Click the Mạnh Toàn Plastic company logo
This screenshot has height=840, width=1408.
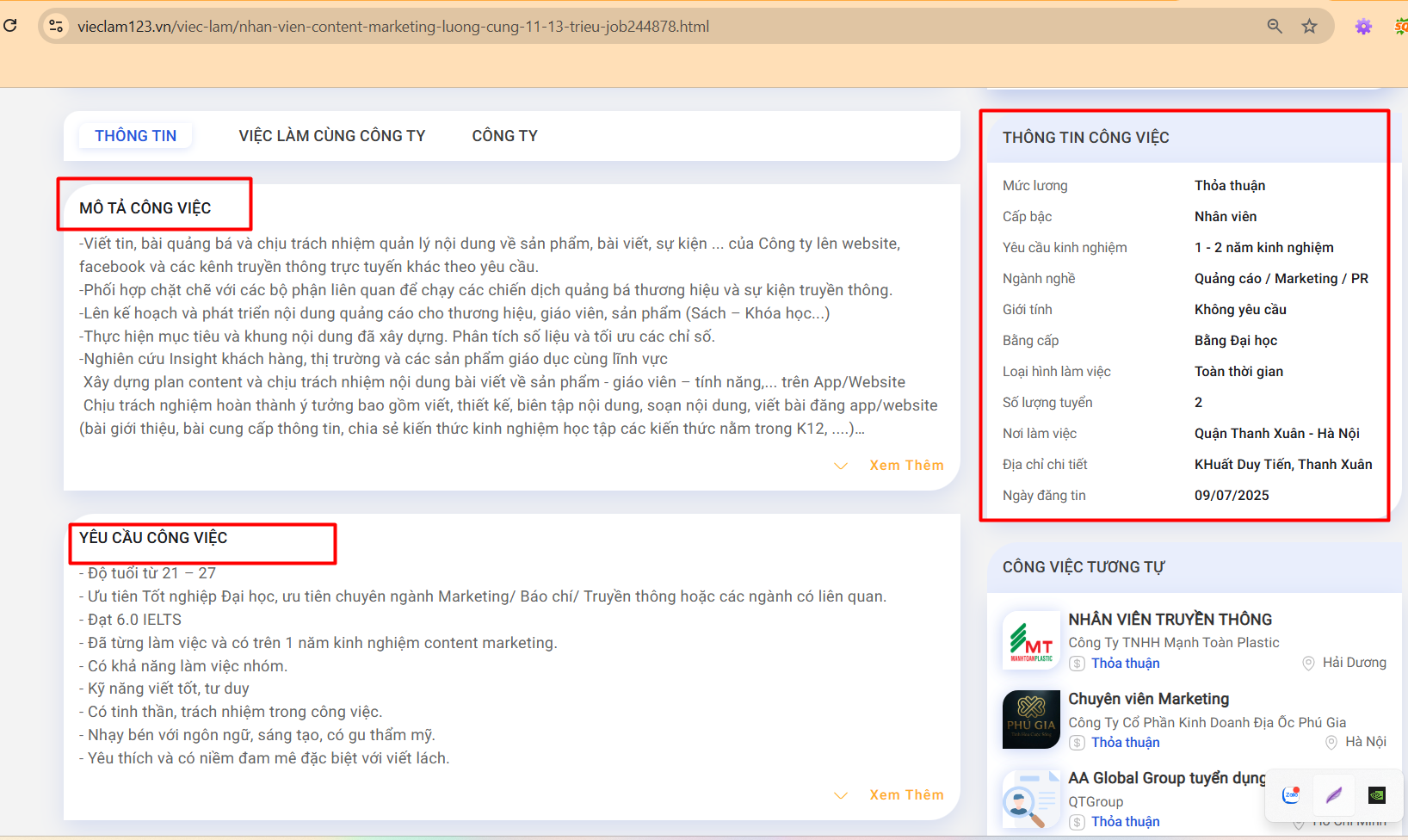coord(1031,640)
